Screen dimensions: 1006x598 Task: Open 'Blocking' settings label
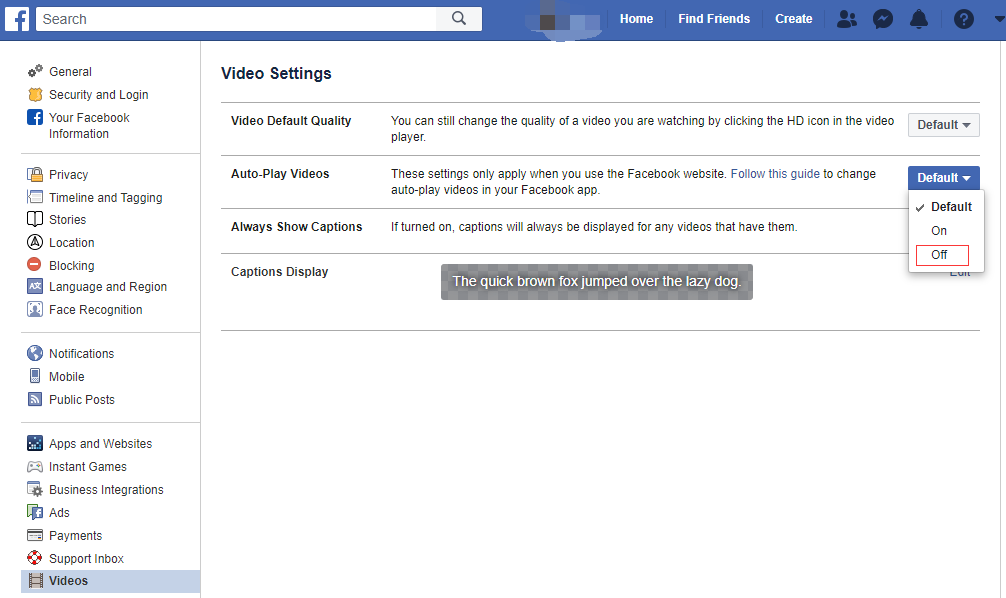point(72,266)
